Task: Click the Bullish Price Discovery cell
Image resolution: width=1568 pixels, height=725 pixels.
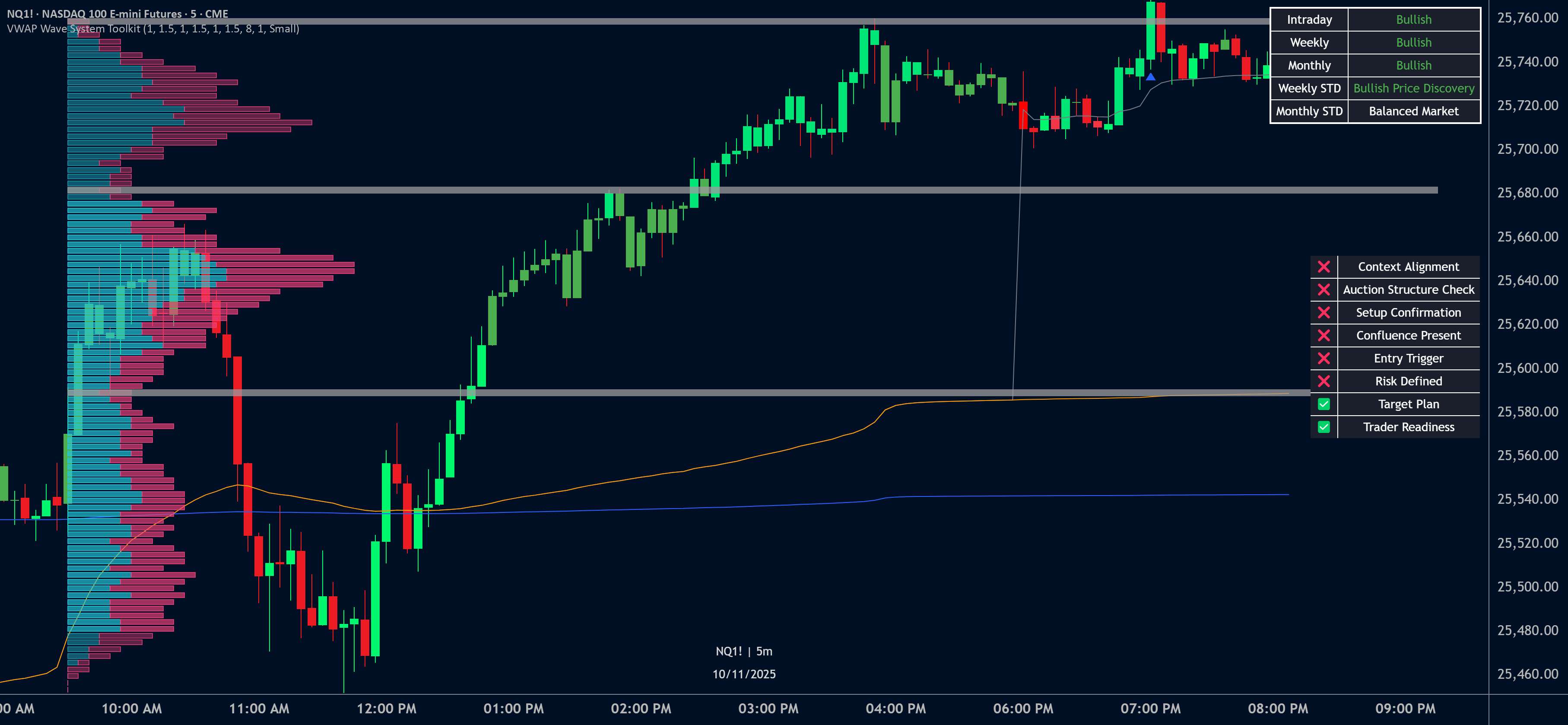Action: coord(1413,88)
